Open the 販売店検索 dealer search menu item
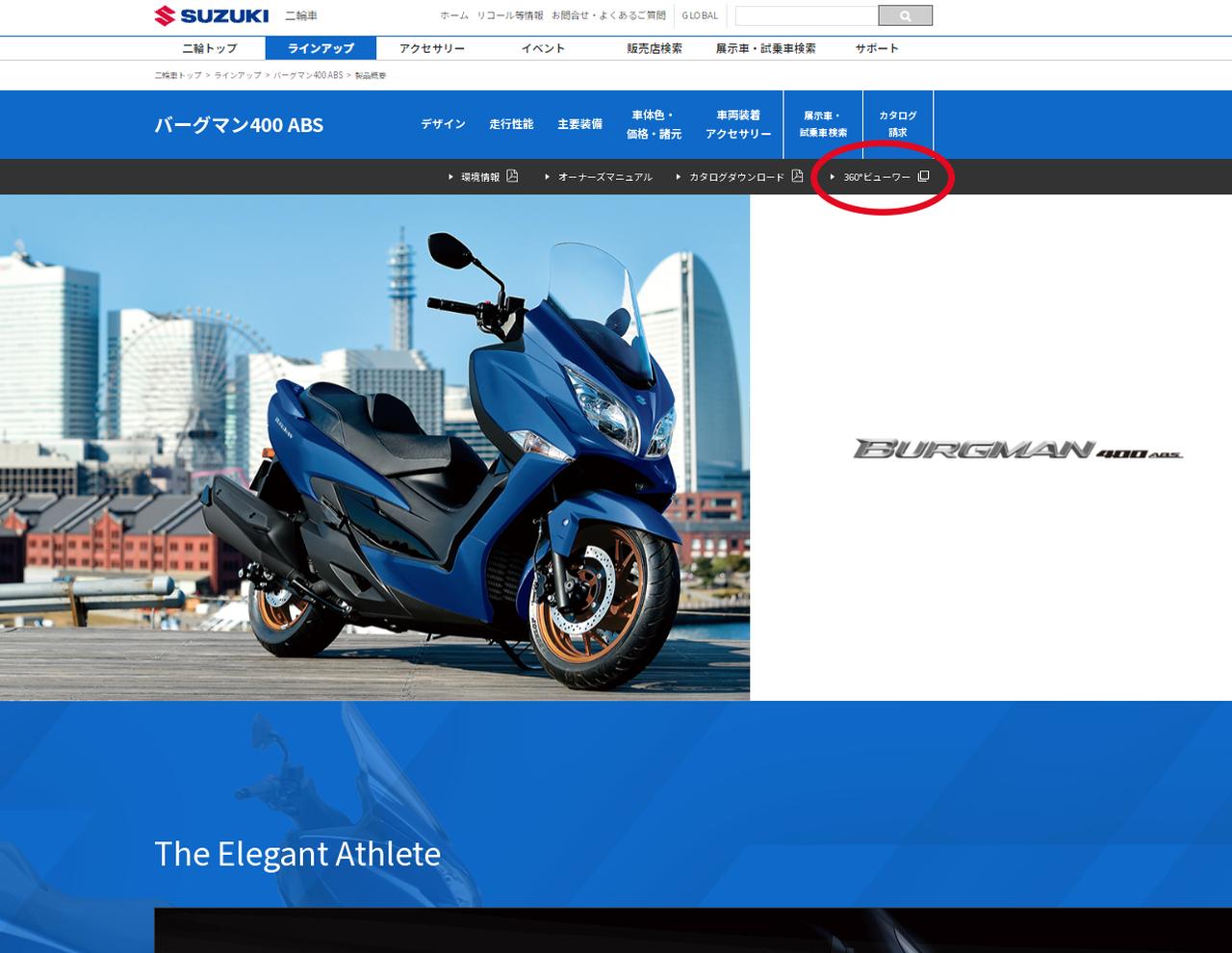The height and width of the screenshot is (953, 1232). coord(654,48)
